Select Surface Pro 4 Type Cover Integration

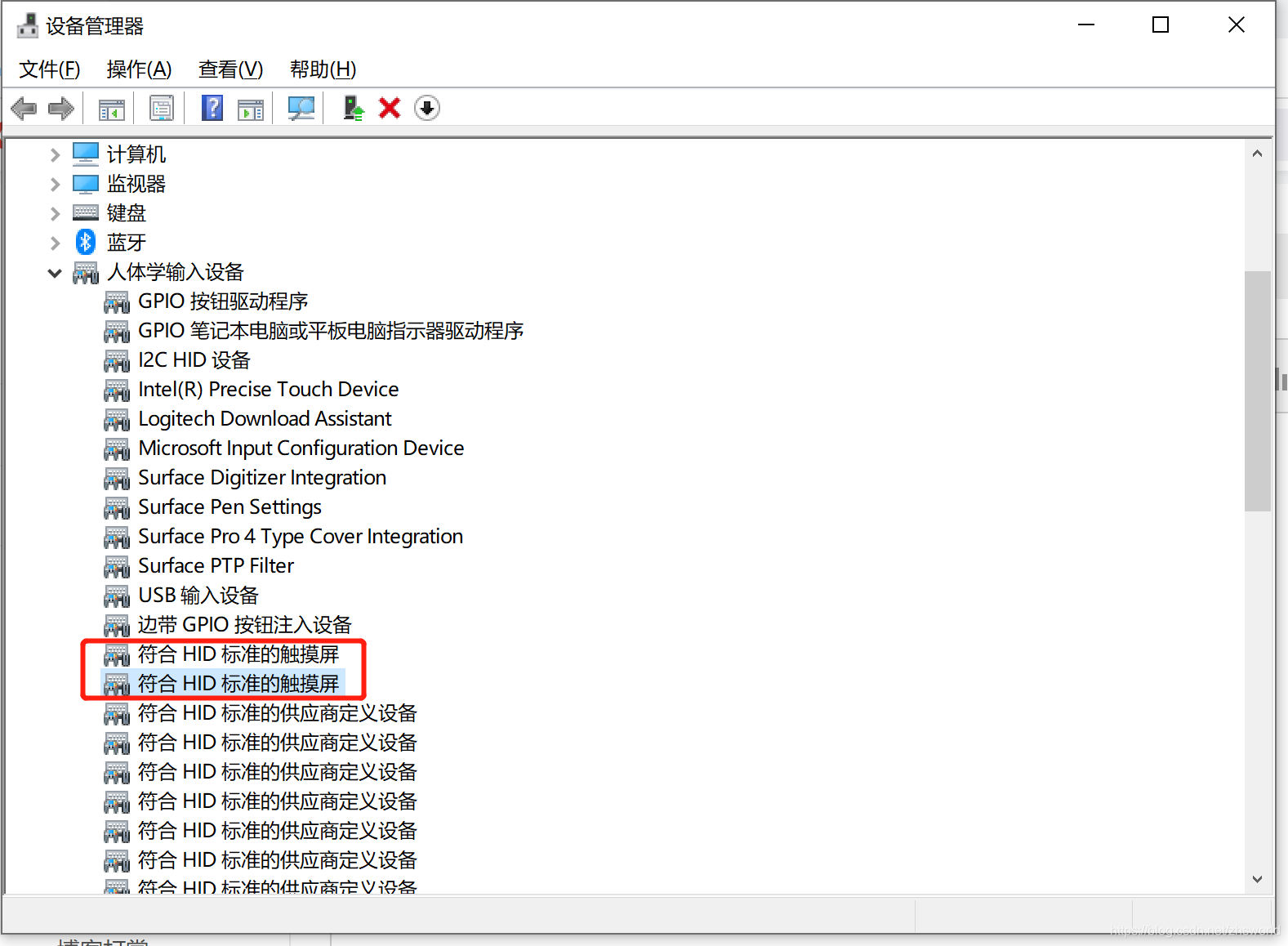(301, 537)
